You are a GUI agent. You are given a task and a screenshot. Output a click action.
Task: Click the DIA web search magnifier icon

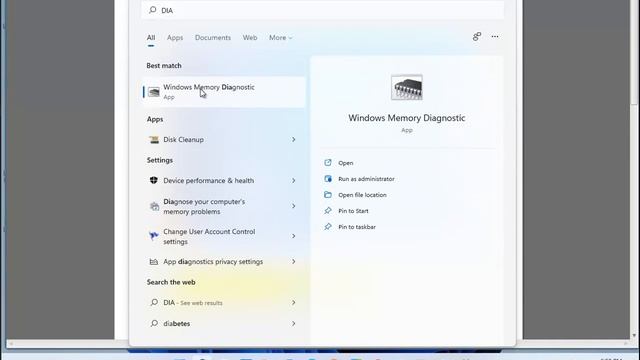pos(154,302)
